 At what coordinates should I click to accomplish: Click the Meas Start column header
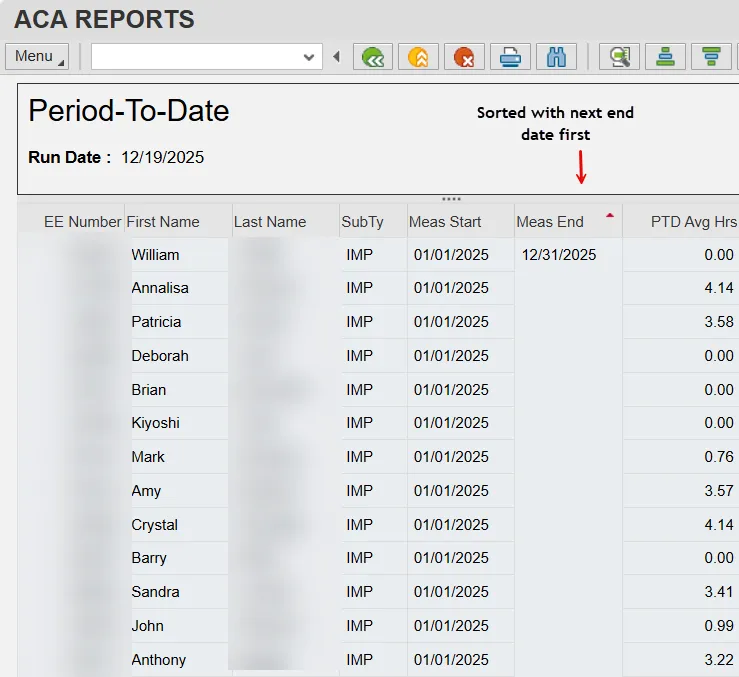[x=445, y=222]
